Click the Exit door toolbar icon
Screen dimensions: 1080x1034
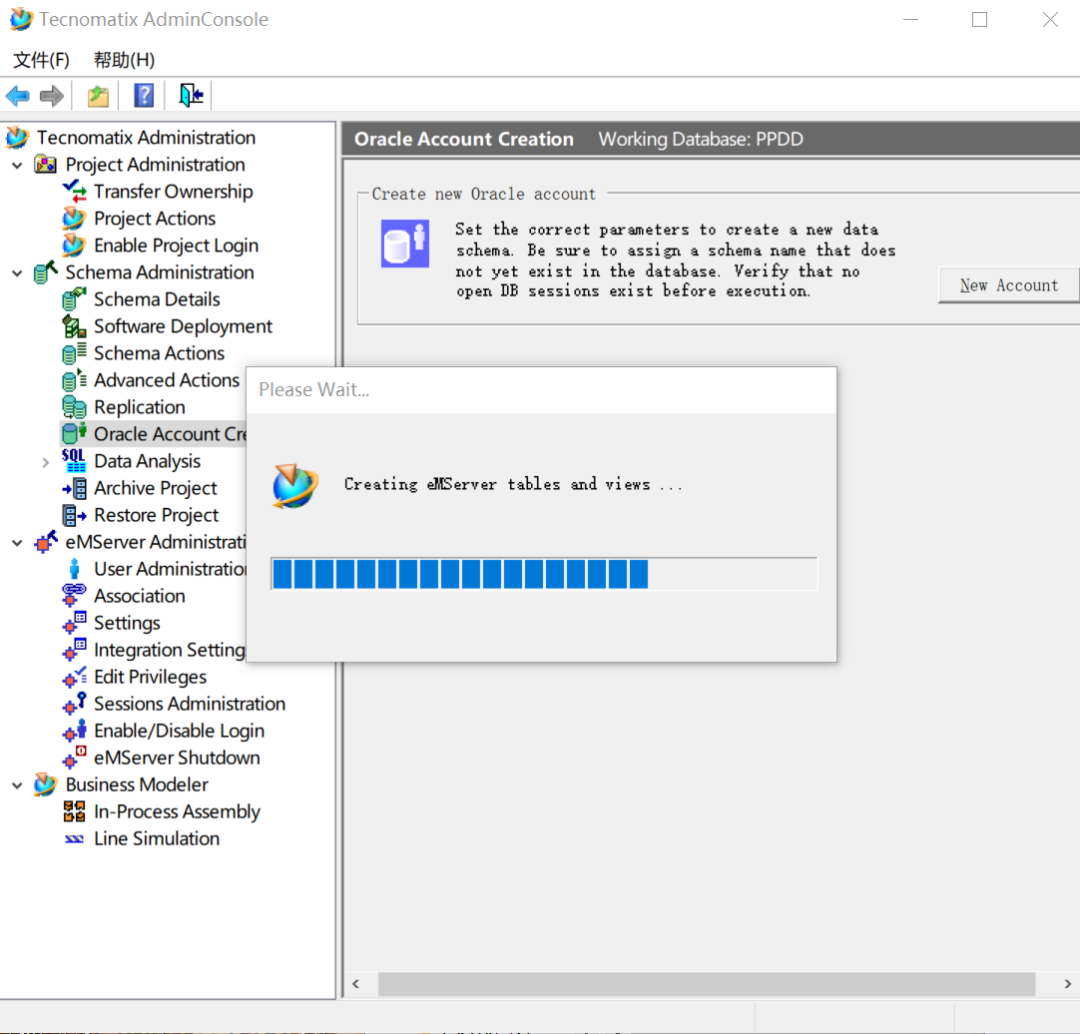pos(191,96)
